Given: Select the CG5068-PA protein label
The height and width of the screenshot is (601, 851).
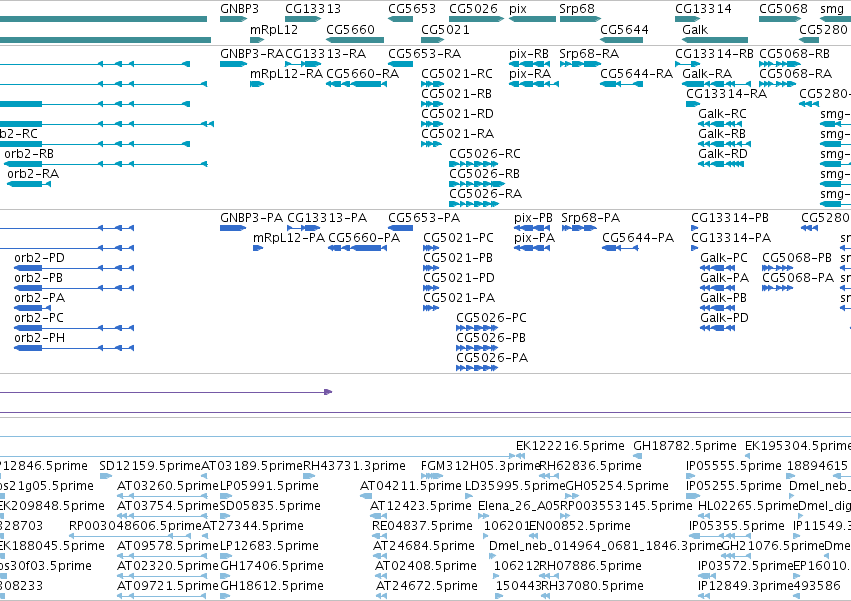Looking at the screenshot, I should coord(798,278).
